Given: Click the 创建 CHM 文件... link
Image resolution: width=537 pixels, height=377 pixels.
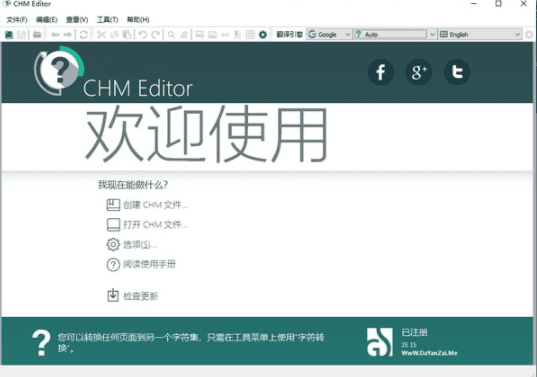Looking at the screenshot, I should pyautogui.click(x=147, y=205).
